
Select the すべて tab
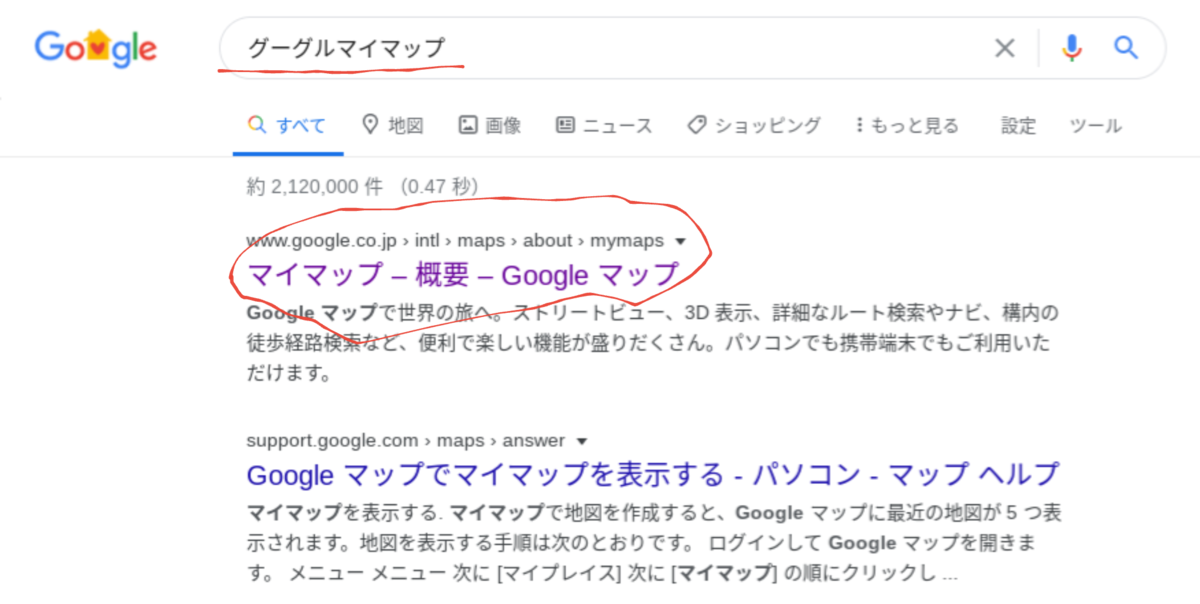click(288, 126)
